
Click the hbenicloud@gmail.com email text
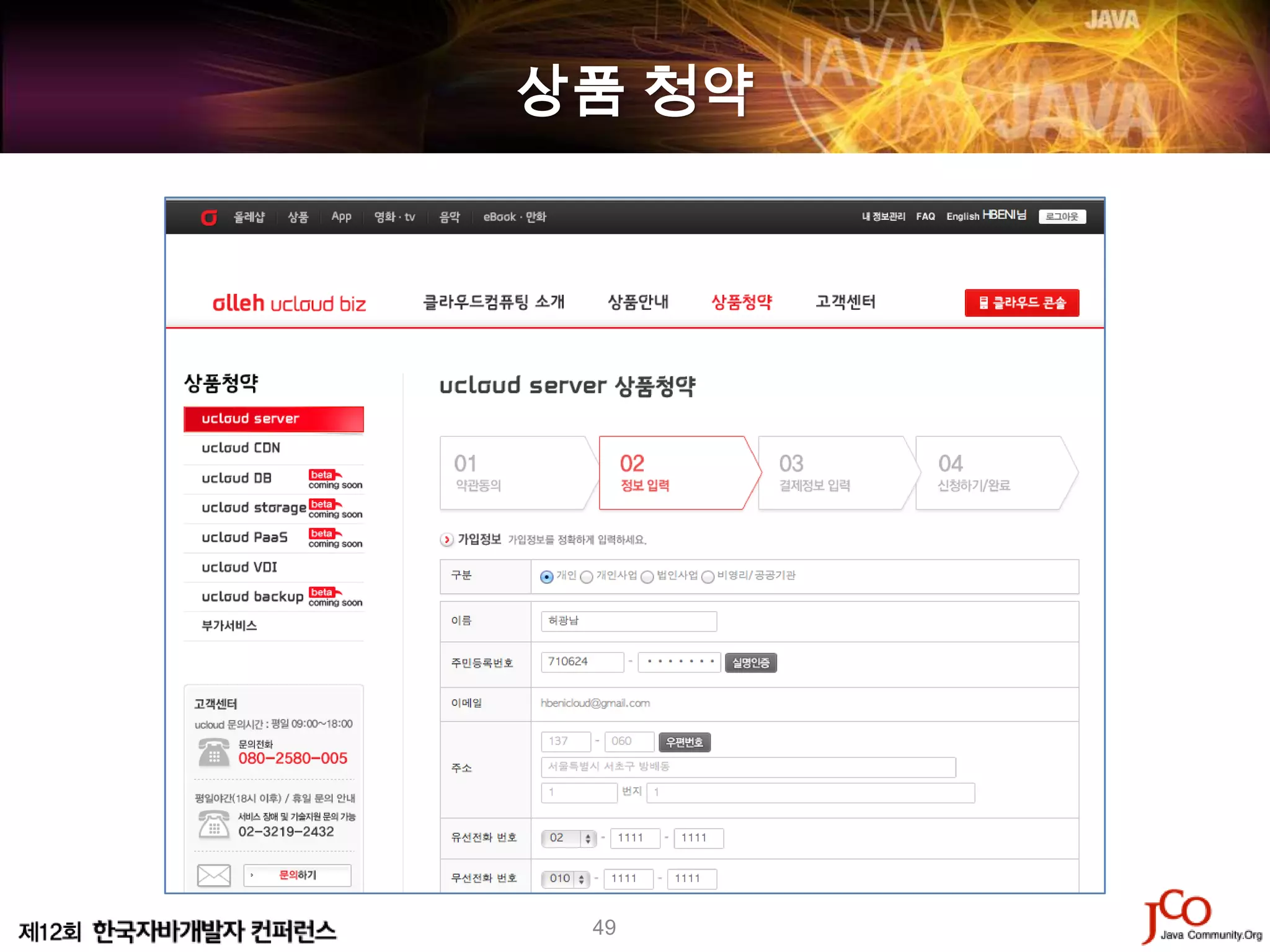tap(595, 703)
